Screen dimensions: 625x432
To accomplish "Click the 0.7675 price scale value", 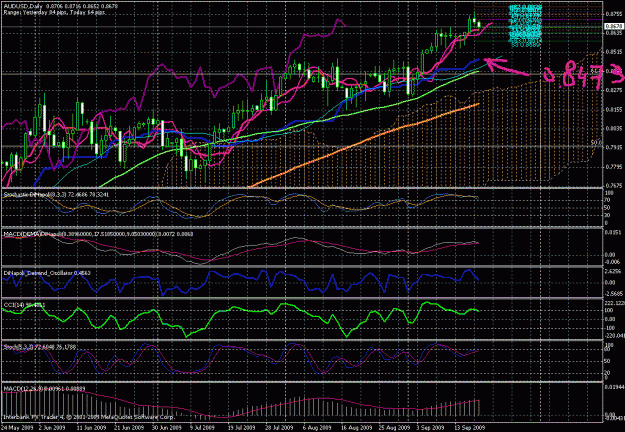I will [x=614, y=185].
